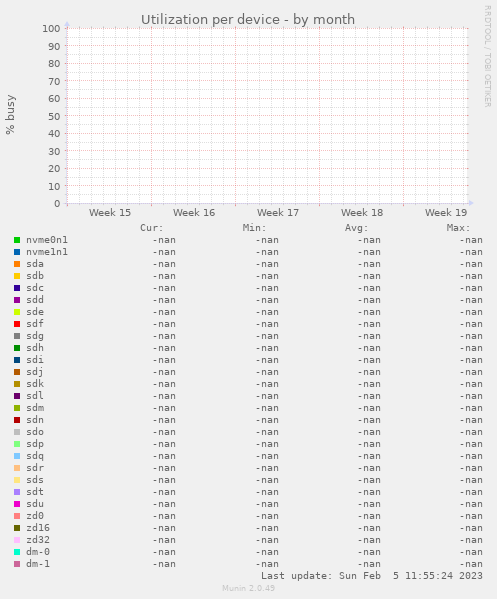Click the green nvme0n1 legend color swatch
The height and width of the screenshot is (599, 497).
pyautogui.click(x=17, y=240)
